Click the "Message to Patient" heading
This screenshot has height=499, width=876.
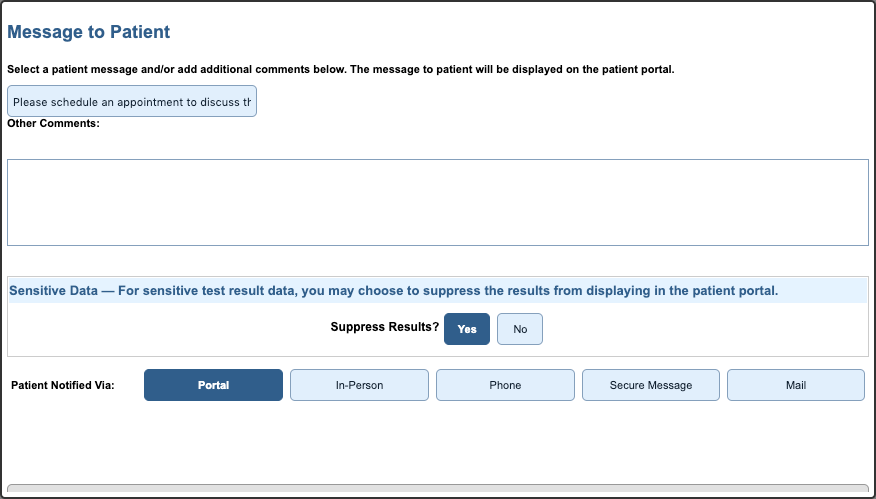(x=89, y=32)
